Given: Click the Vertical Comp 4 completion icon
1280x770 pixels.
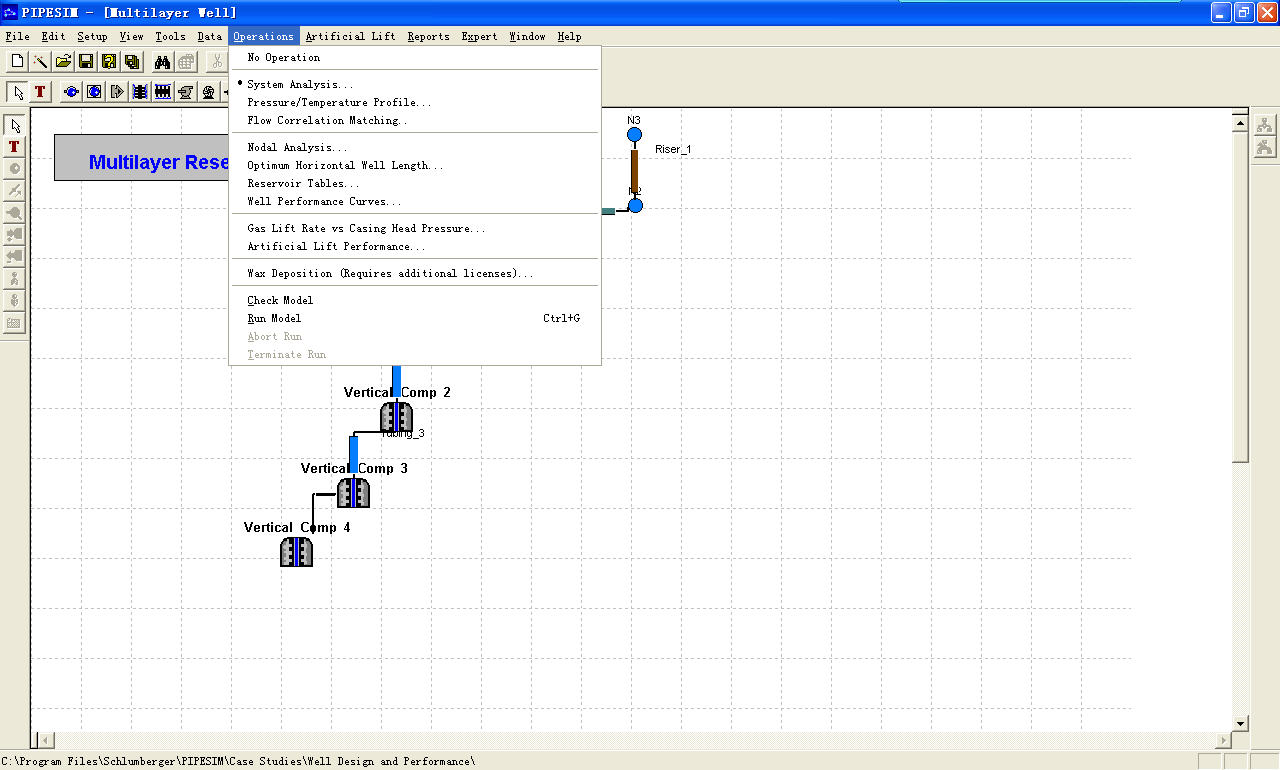Looking at the screenshot, I should (x=297, y=552).
